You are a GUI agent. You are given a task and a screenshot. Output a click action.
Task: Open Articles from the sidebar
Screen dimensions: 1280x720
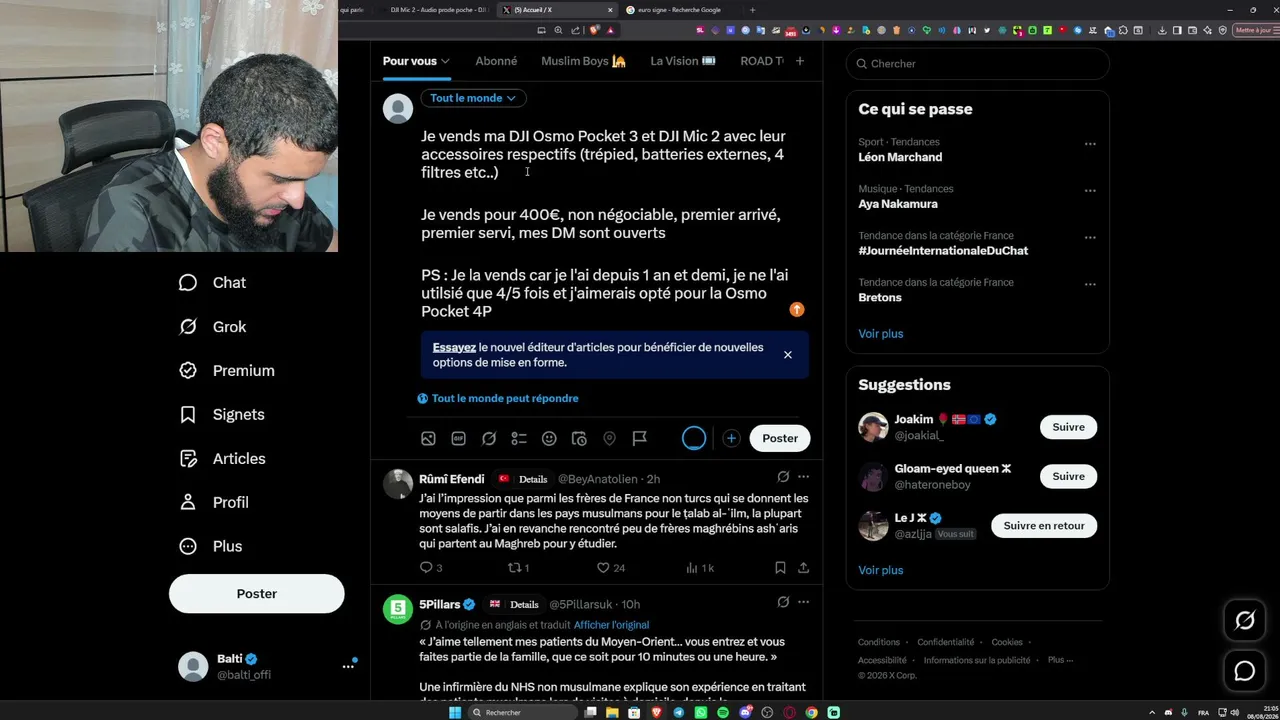[222, 459]
